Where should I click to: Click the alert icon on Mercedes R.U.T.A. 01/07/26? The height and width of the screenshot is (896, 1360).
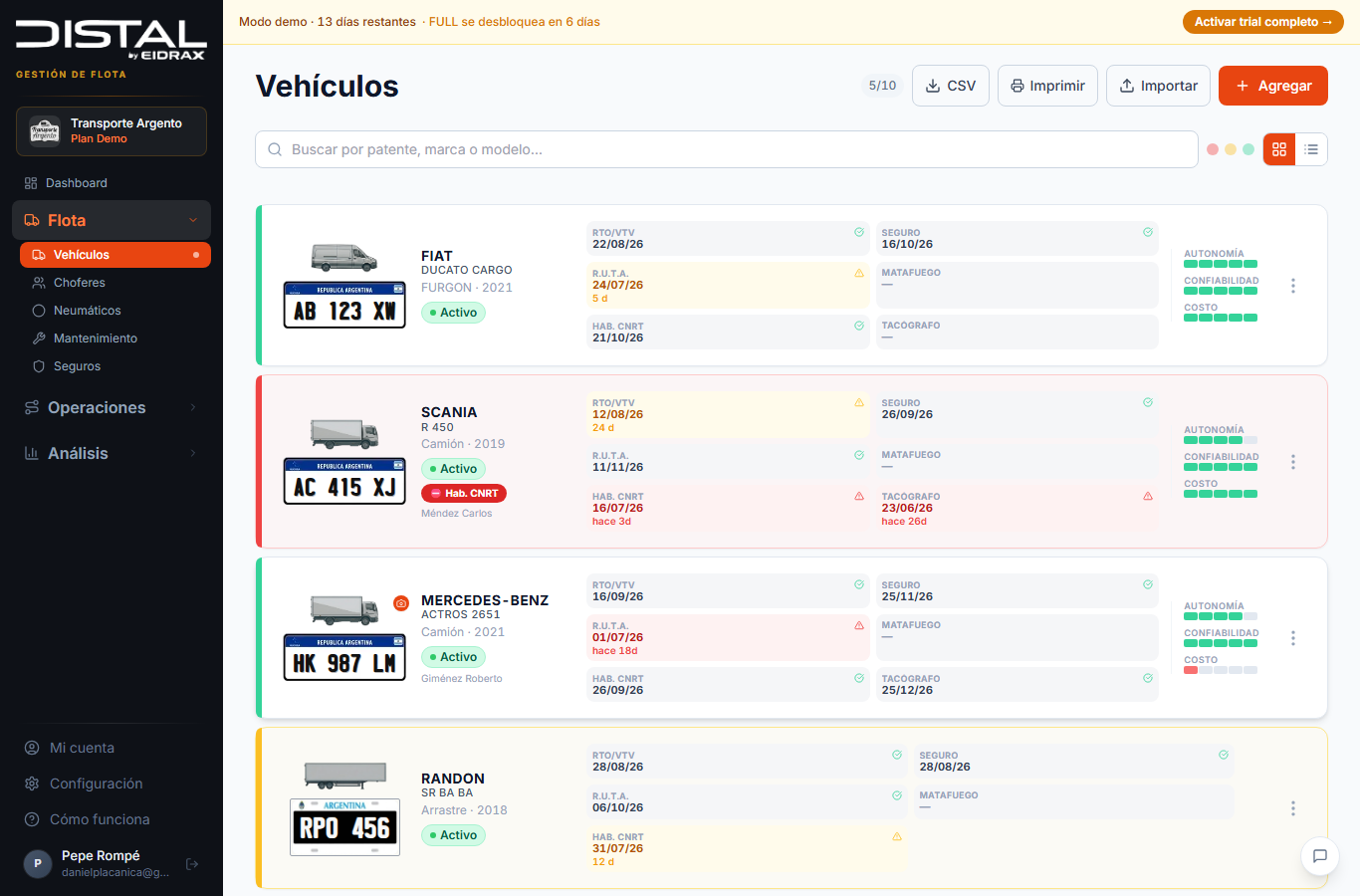click(859, 625)
